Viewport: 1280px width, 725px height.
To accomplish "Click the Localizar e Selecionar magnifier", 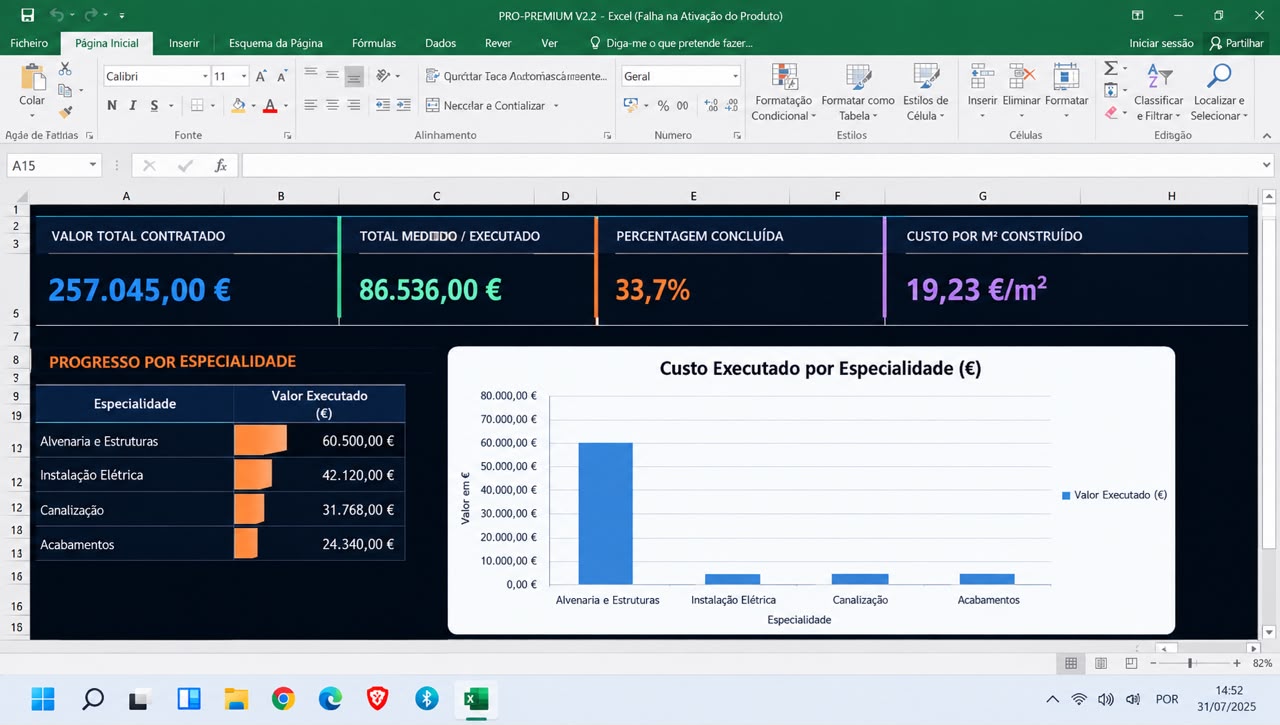I will [x=1219, y=77].
